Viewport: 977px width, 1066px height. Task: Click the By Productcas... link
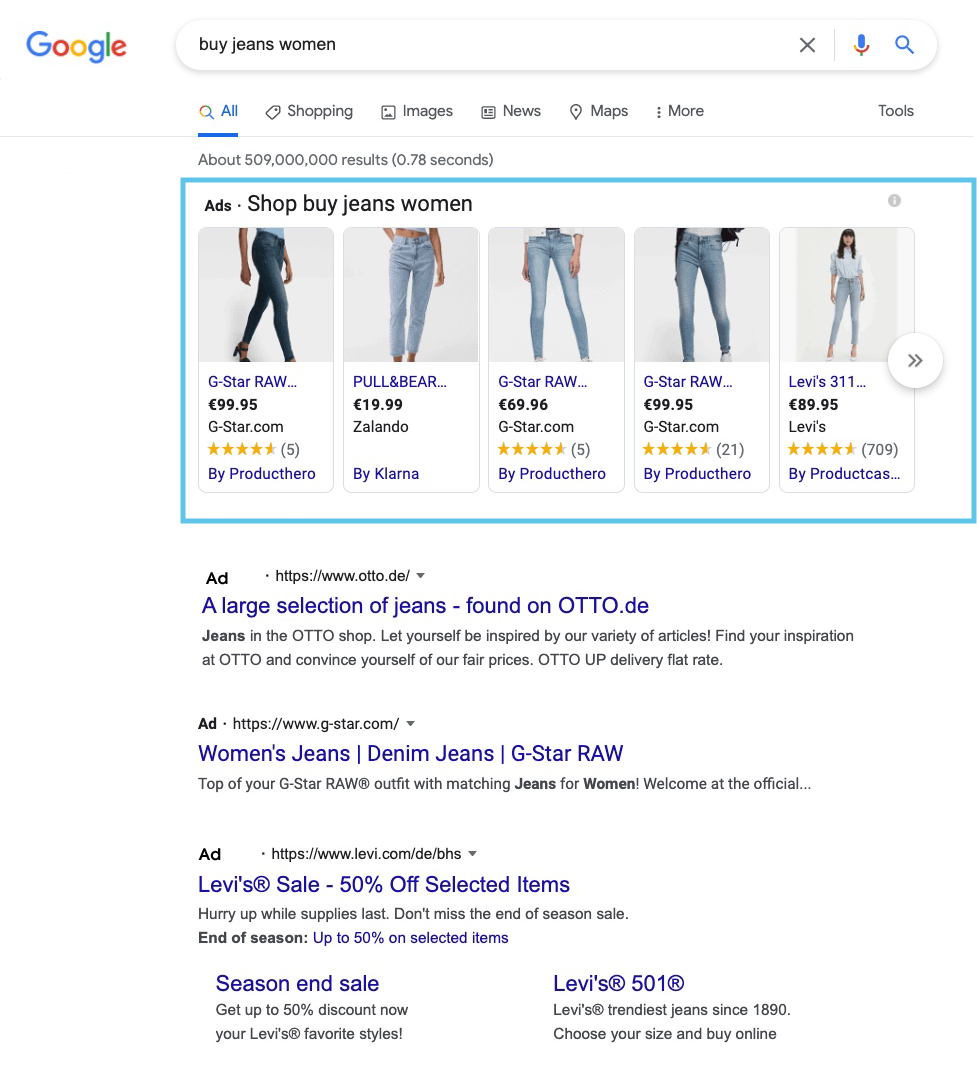(844, 474)
